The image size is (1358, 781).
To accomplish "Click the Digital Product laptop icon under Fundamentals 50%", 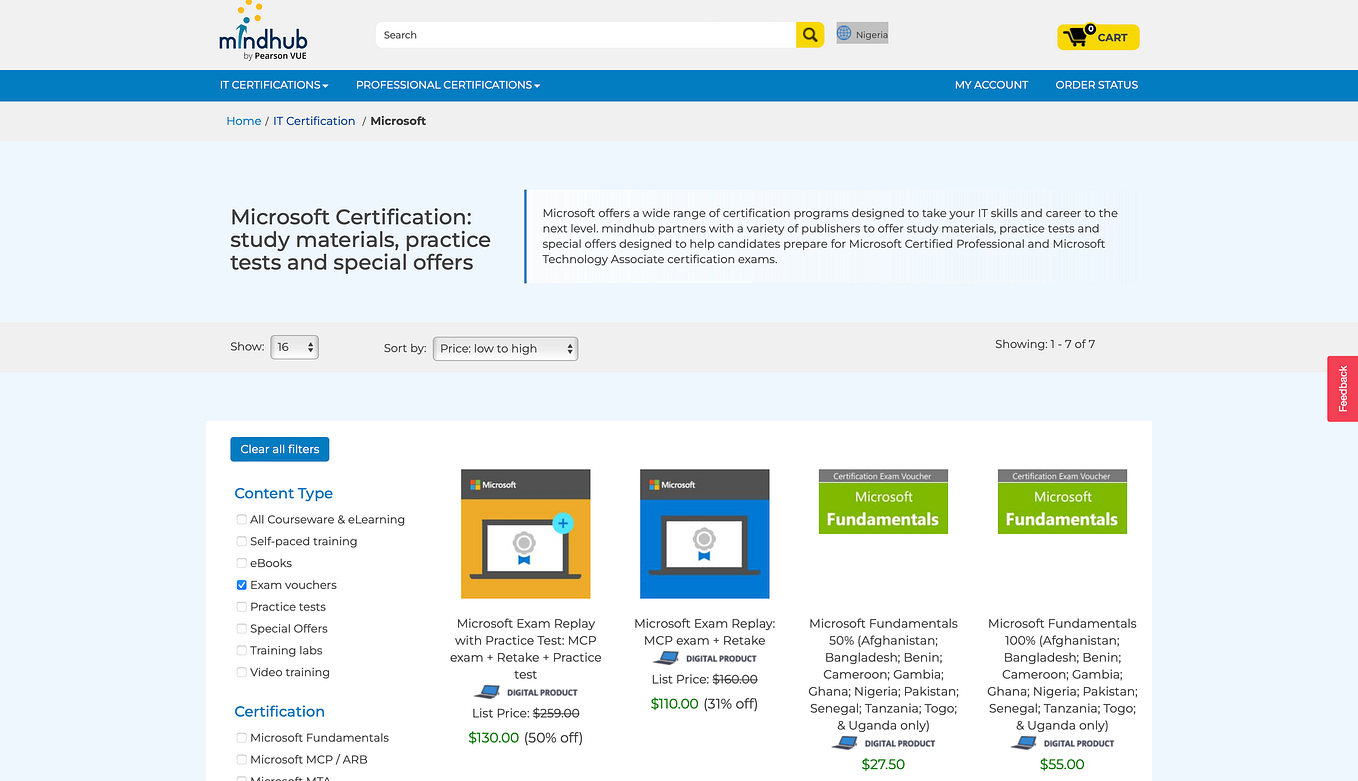I will 845,743.
